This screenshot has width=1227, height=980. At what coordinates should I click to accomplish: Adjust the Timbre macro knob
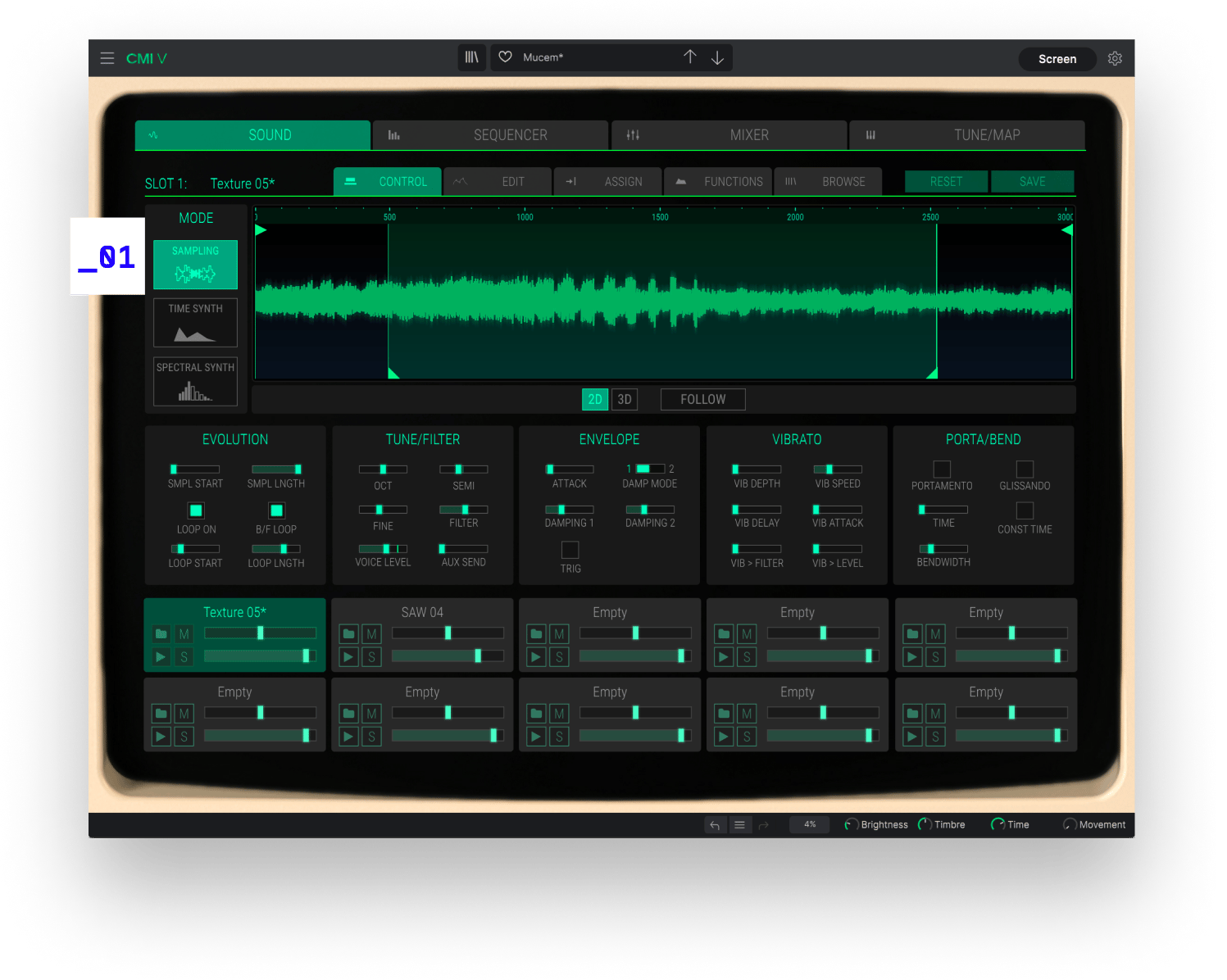coord(925,824)
